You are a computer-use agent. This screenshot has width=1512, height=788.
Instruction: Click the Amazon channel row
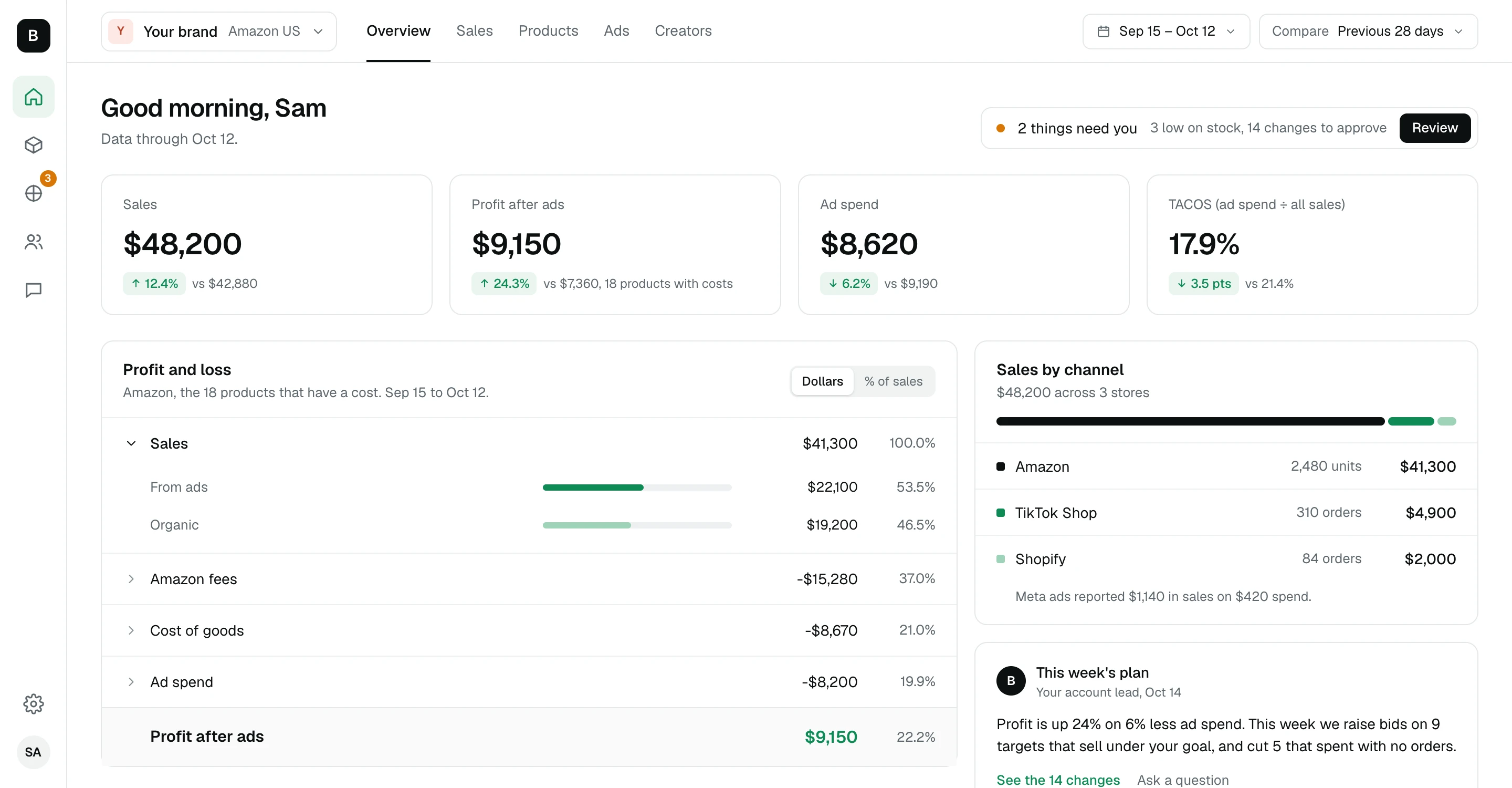(x=1225, y=467)
